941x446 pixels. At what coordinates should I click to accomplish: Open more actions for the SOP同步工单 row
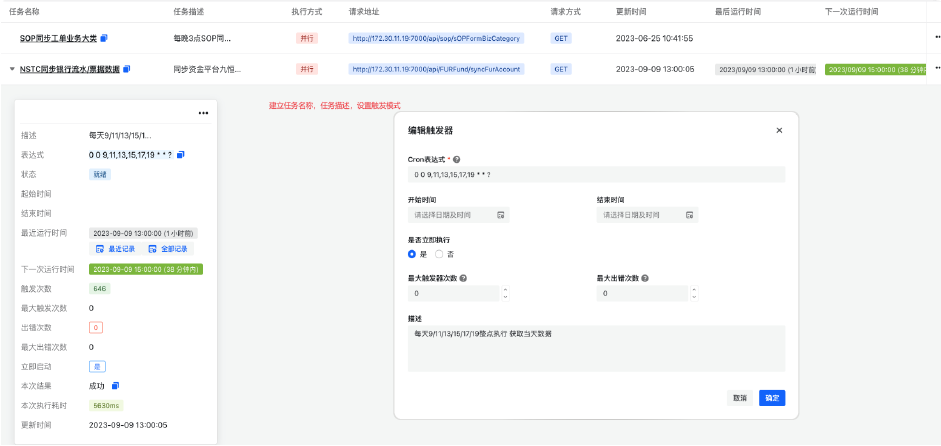pyautogui.click(x=936, y=38)
